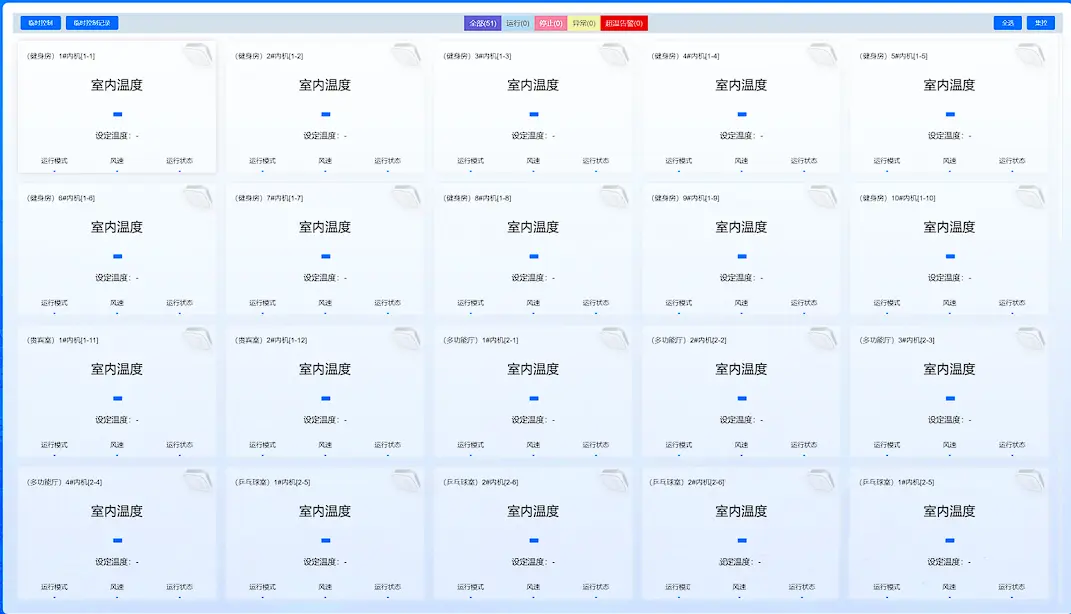Screen dimensions: 1071x614
Task: Select card title (多功能厅) 4#内机[2-4]
Action: (x=64, y=482)
